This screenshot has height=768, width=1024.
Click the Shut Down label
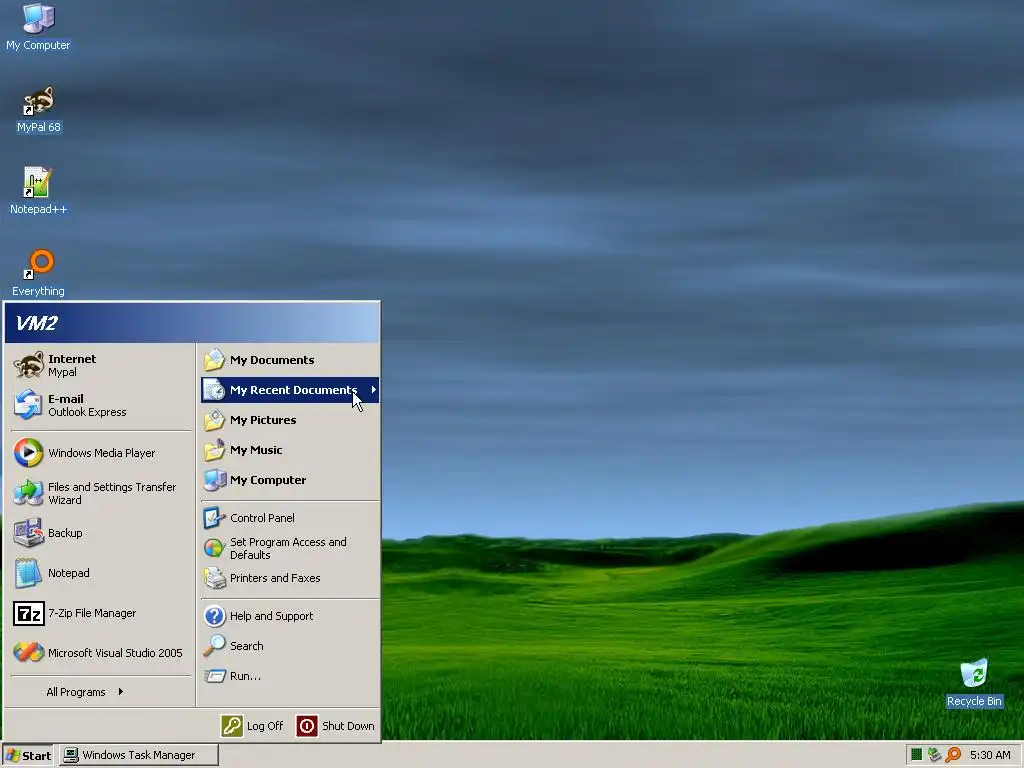tap(348, 726)
